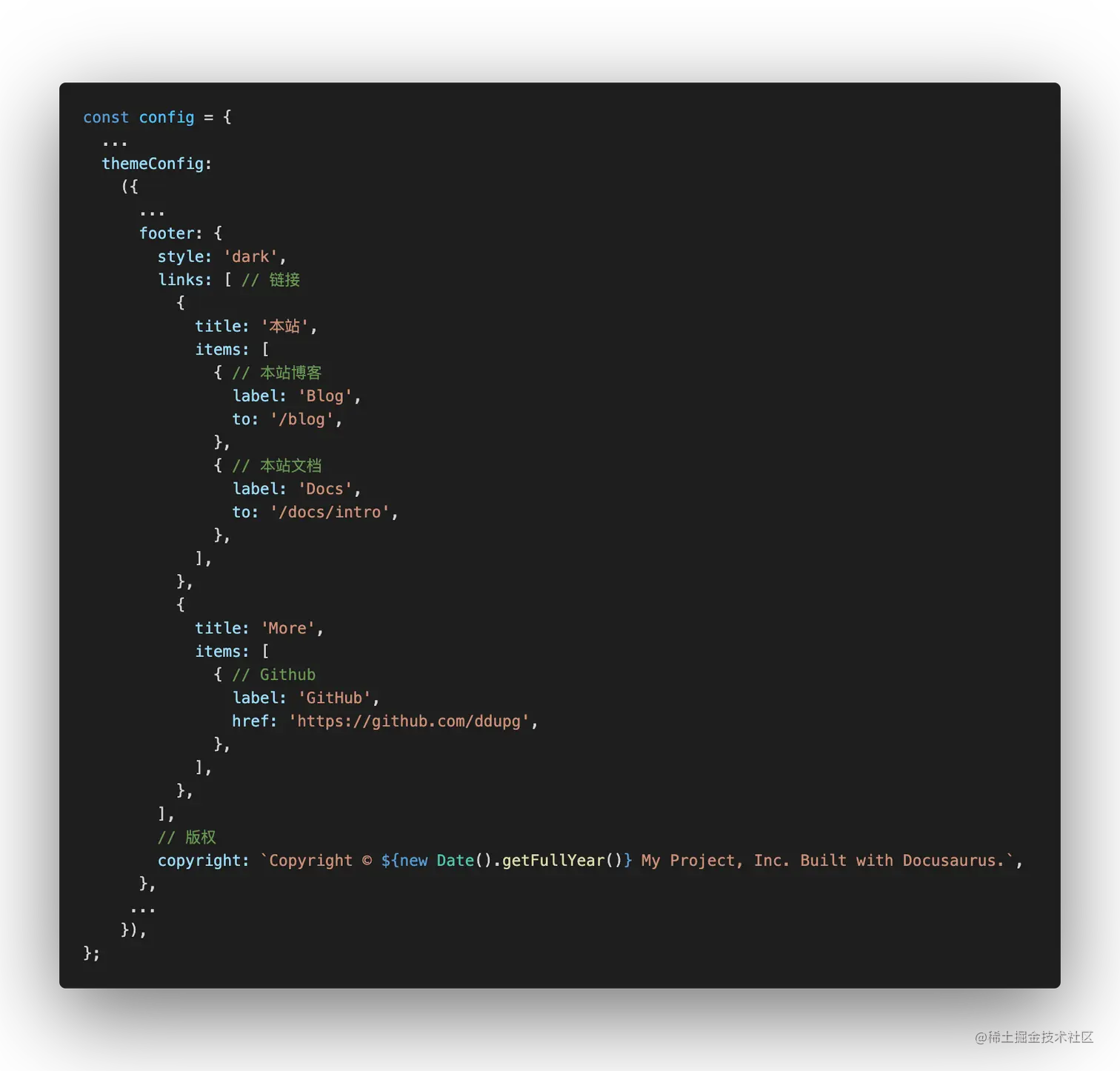Select the 'Blog' label string
This screenshot has width=1120, height=1071.
tap(324, 396)
